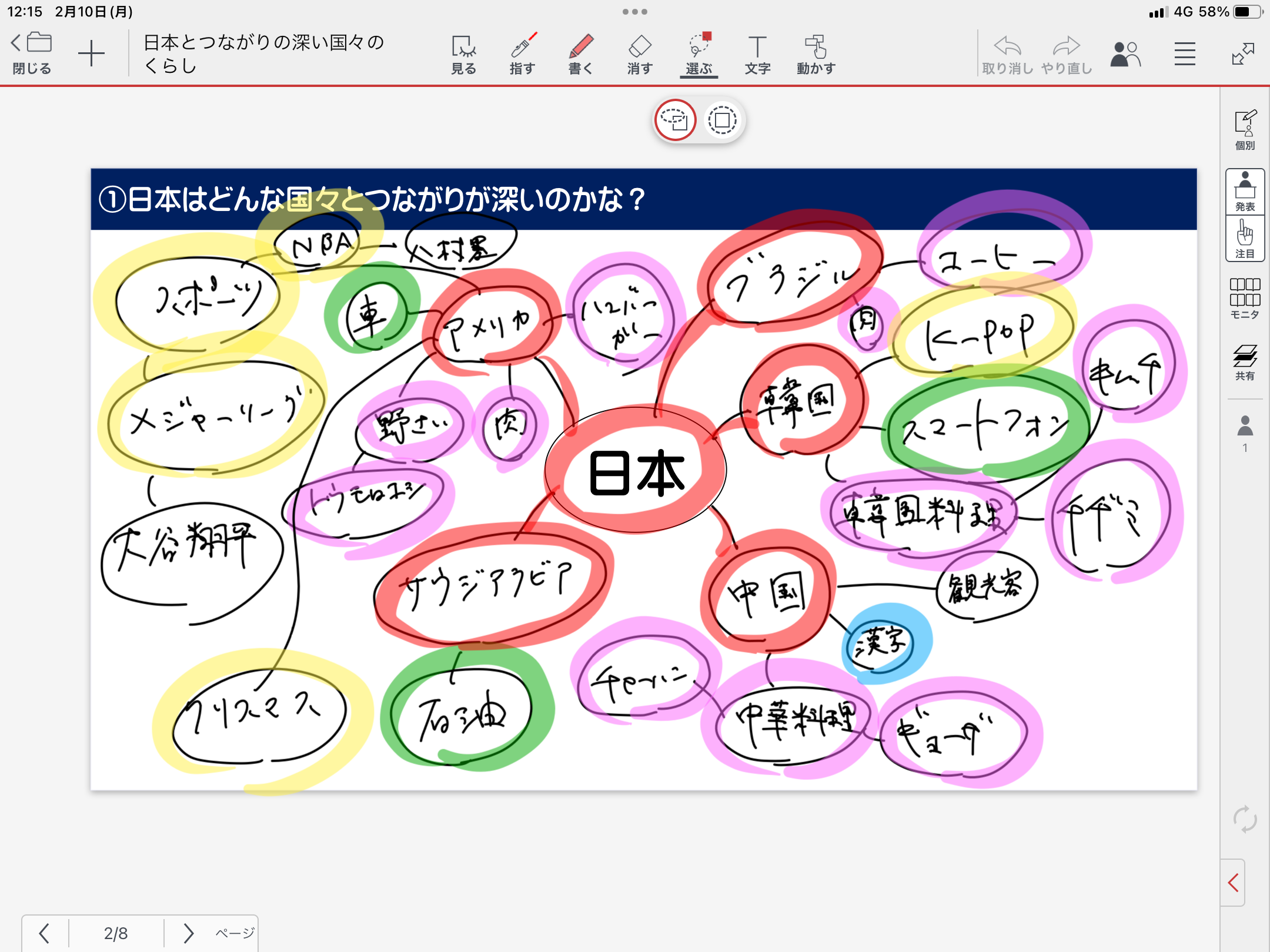The width and height of the screenshot is (1270, 952).
Task: Click 閉じる to close the notebook
Action: 32,54
